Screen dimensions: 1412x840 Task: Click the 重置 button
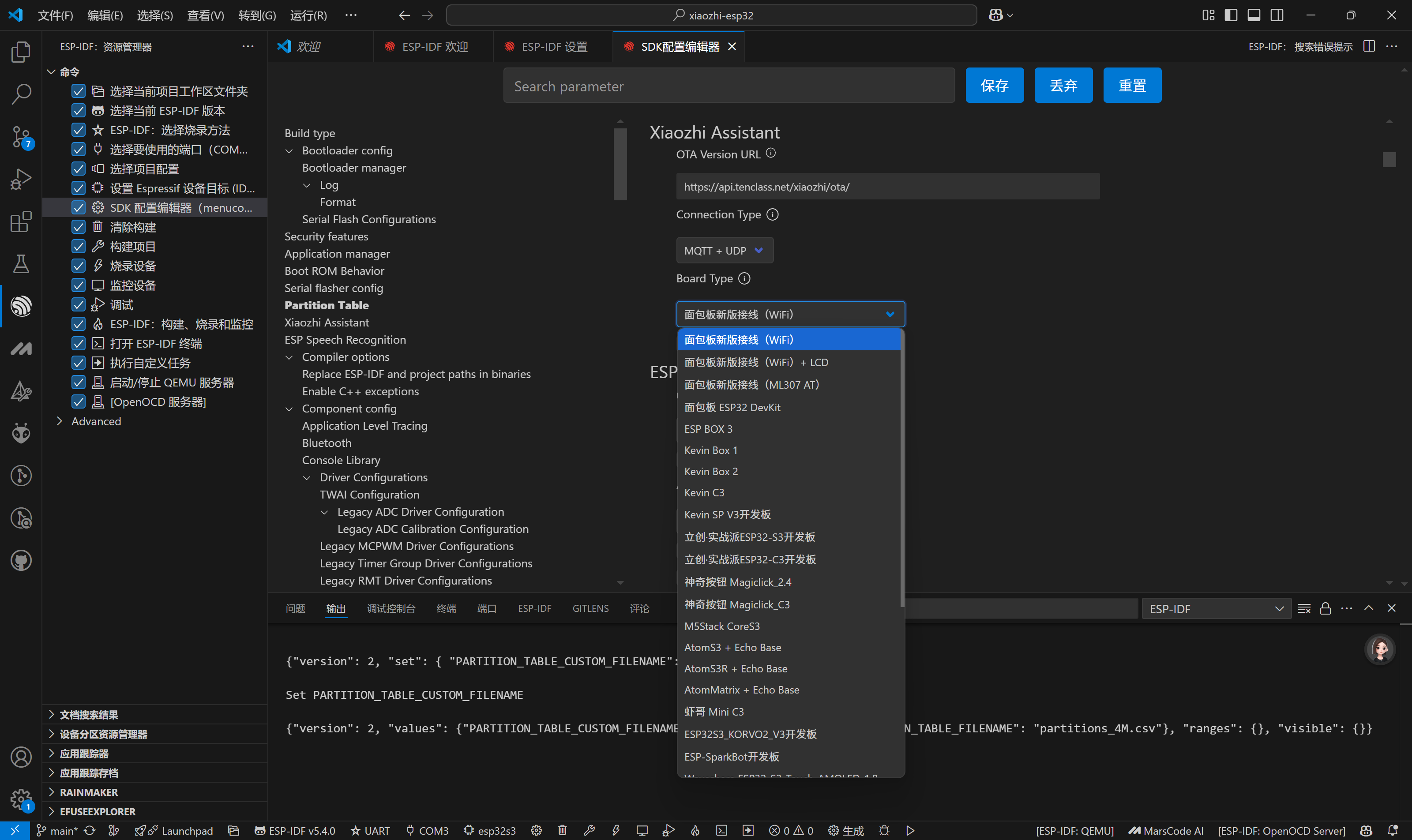(1132, 86)
